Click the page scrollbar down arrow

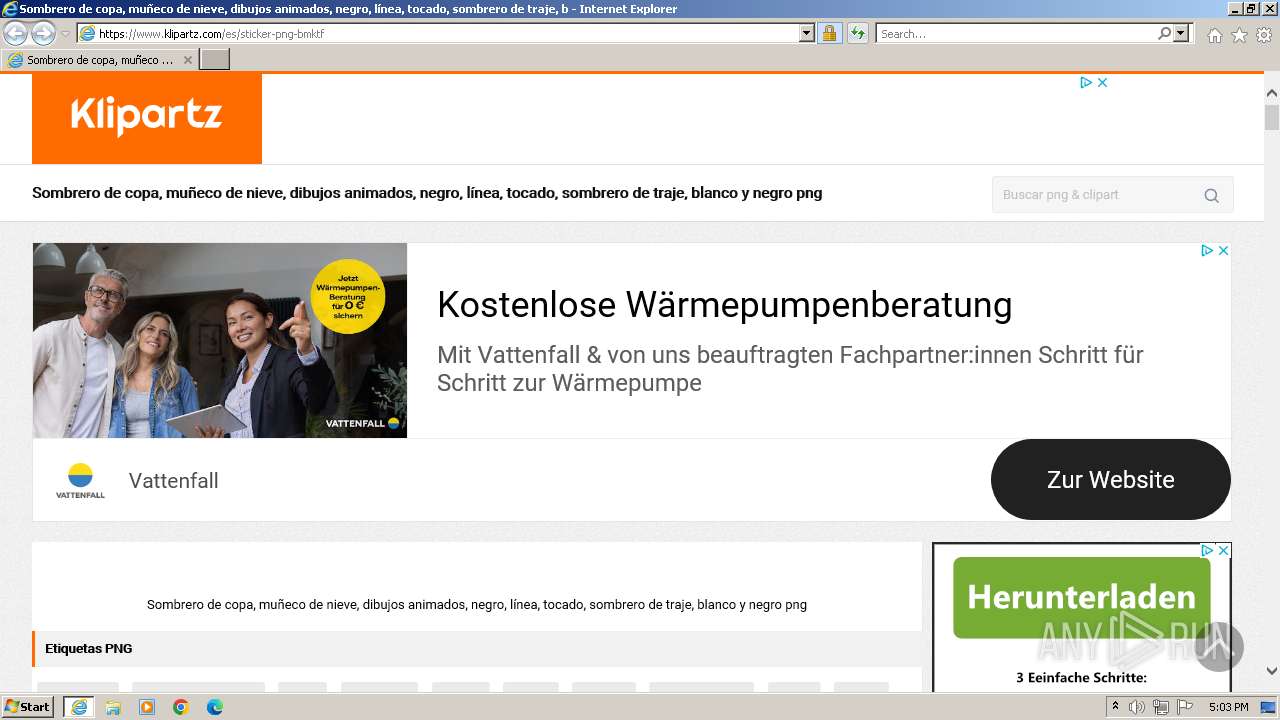pos(1272,671)
